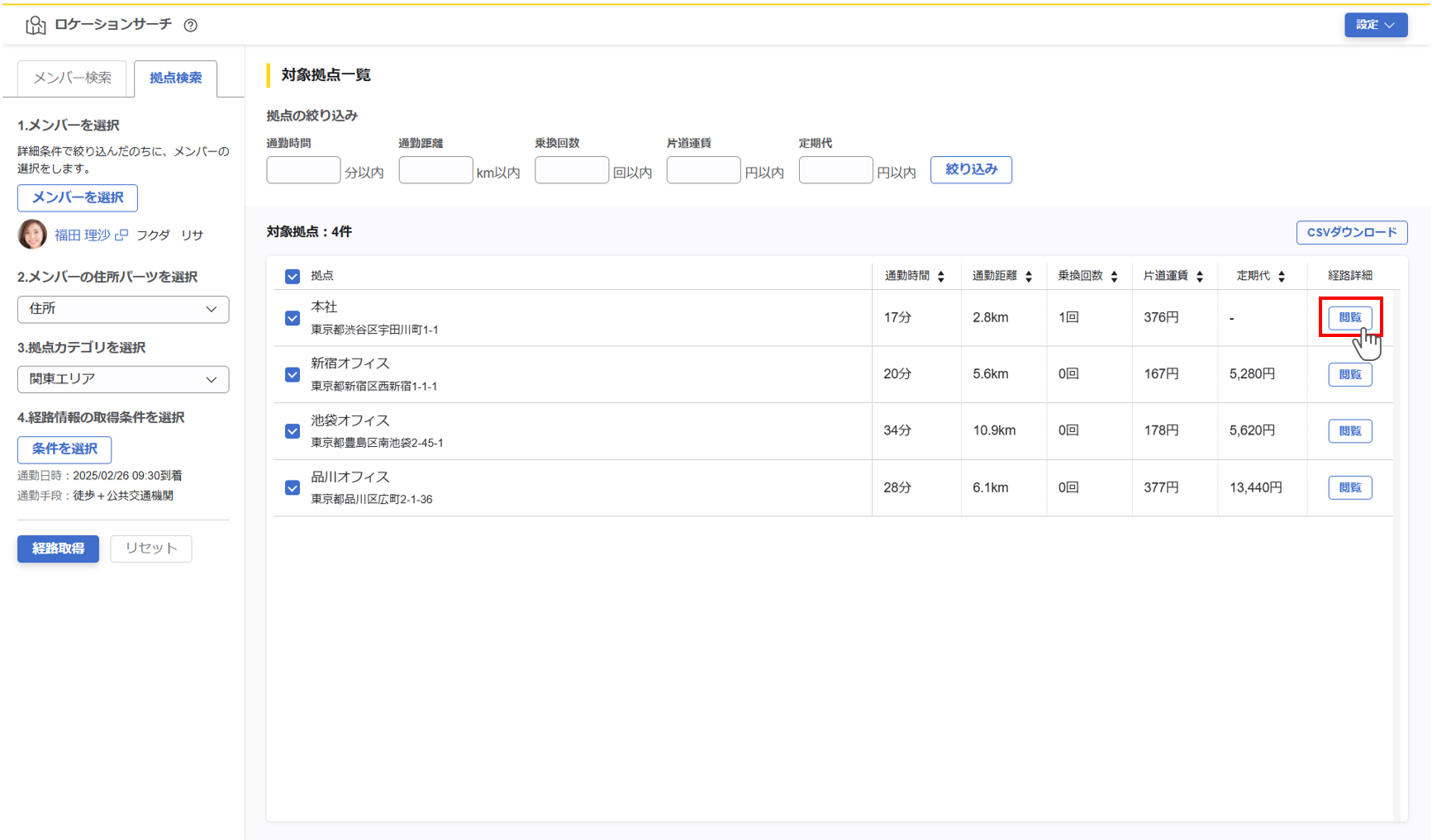Click the 本社 location name

(x=324, y=306)
